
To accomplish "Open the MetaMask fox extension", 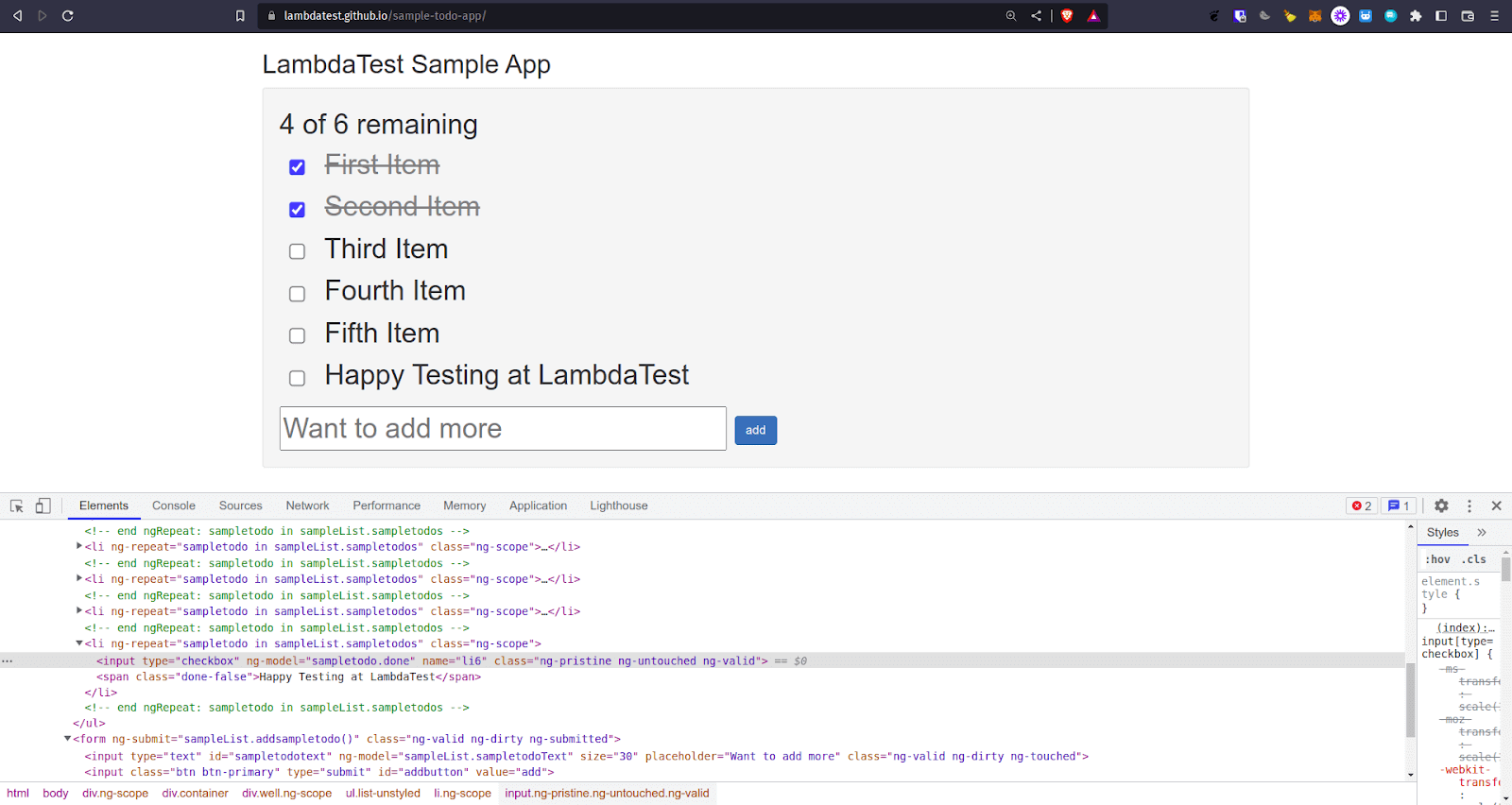I will 1314,16.
